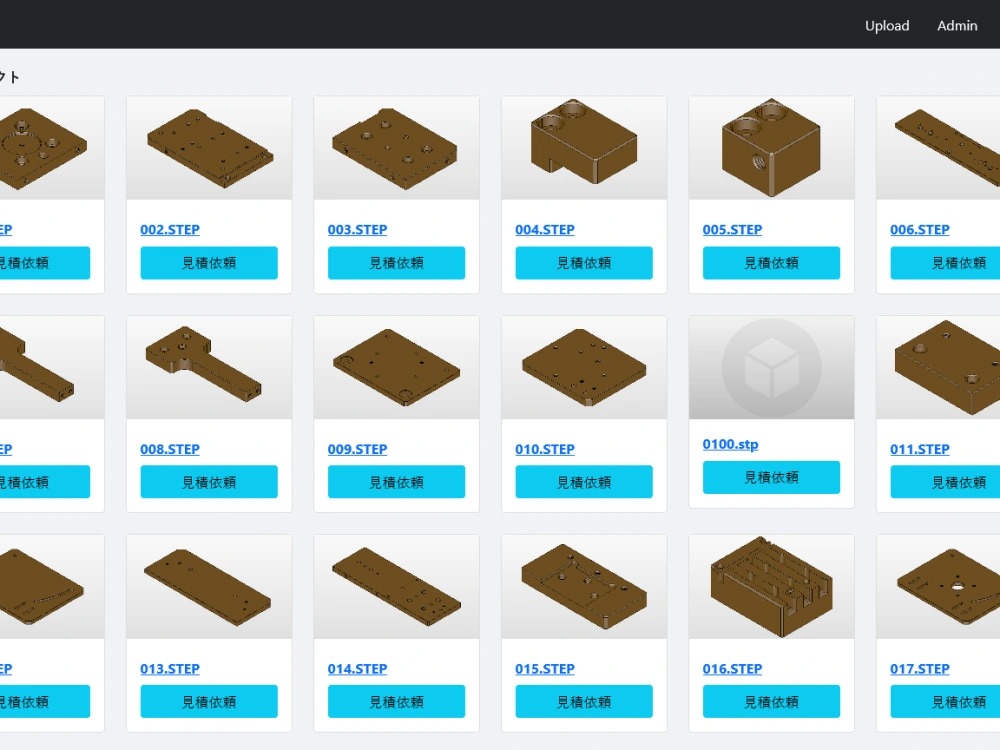This screenshot has width=1000, height=750.
Task: Preview the 015.STEP pocketed plate thumbnail
Action: [x=584, y=587]
